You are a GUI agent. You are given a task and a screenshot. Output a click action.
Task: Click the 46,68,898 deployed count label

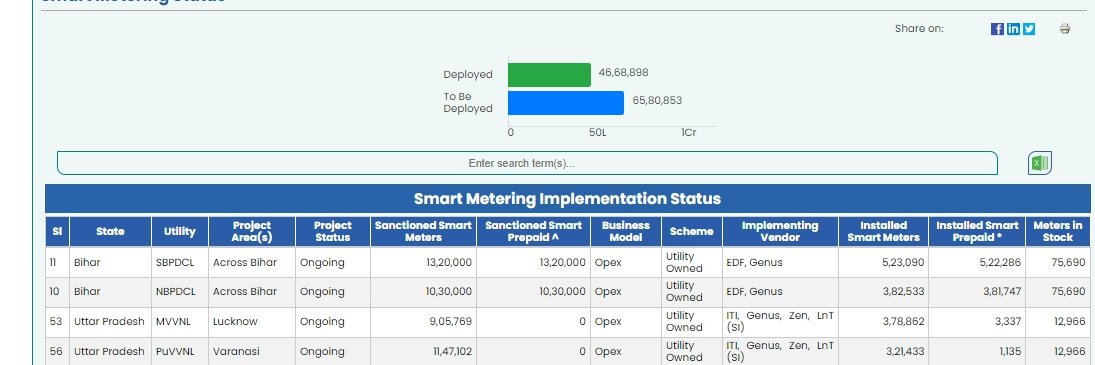pyautogui.click(x=623, y=73)
